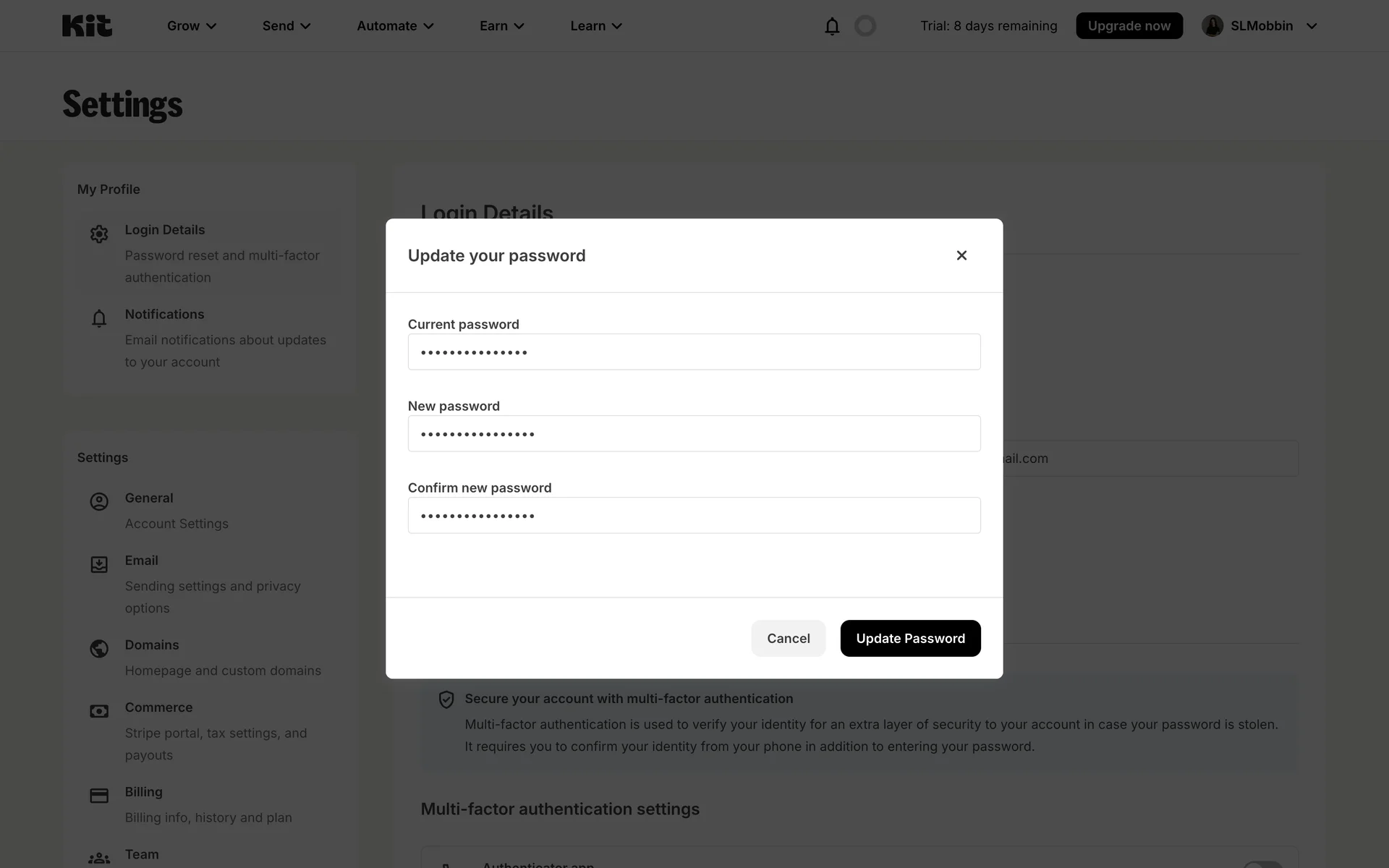This screenshot has width=1389, height=868.
Task: Click the General account settings icon
Action: [x=99, y=502]
